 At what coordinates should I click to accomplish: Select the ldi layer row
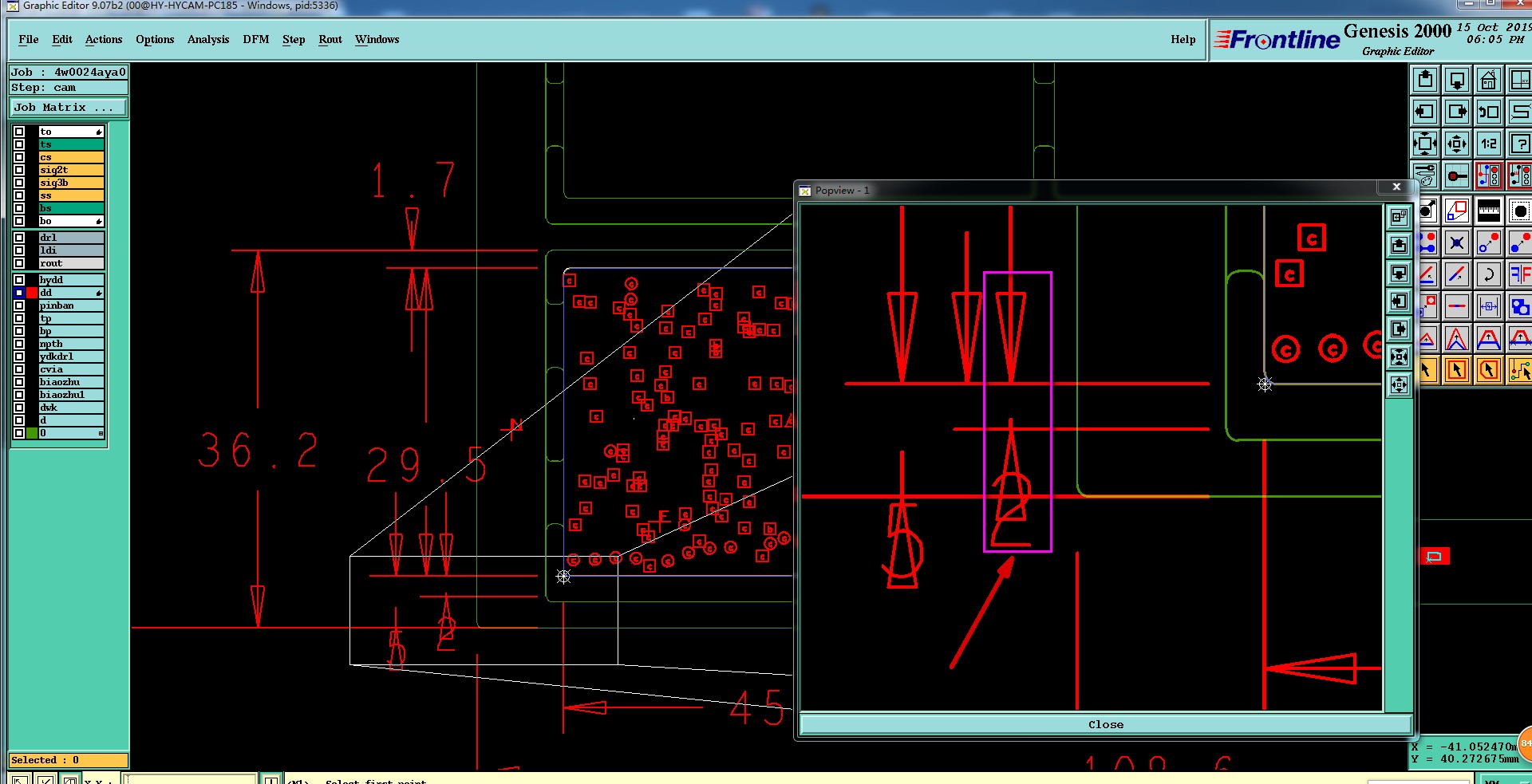pos(71,250)
